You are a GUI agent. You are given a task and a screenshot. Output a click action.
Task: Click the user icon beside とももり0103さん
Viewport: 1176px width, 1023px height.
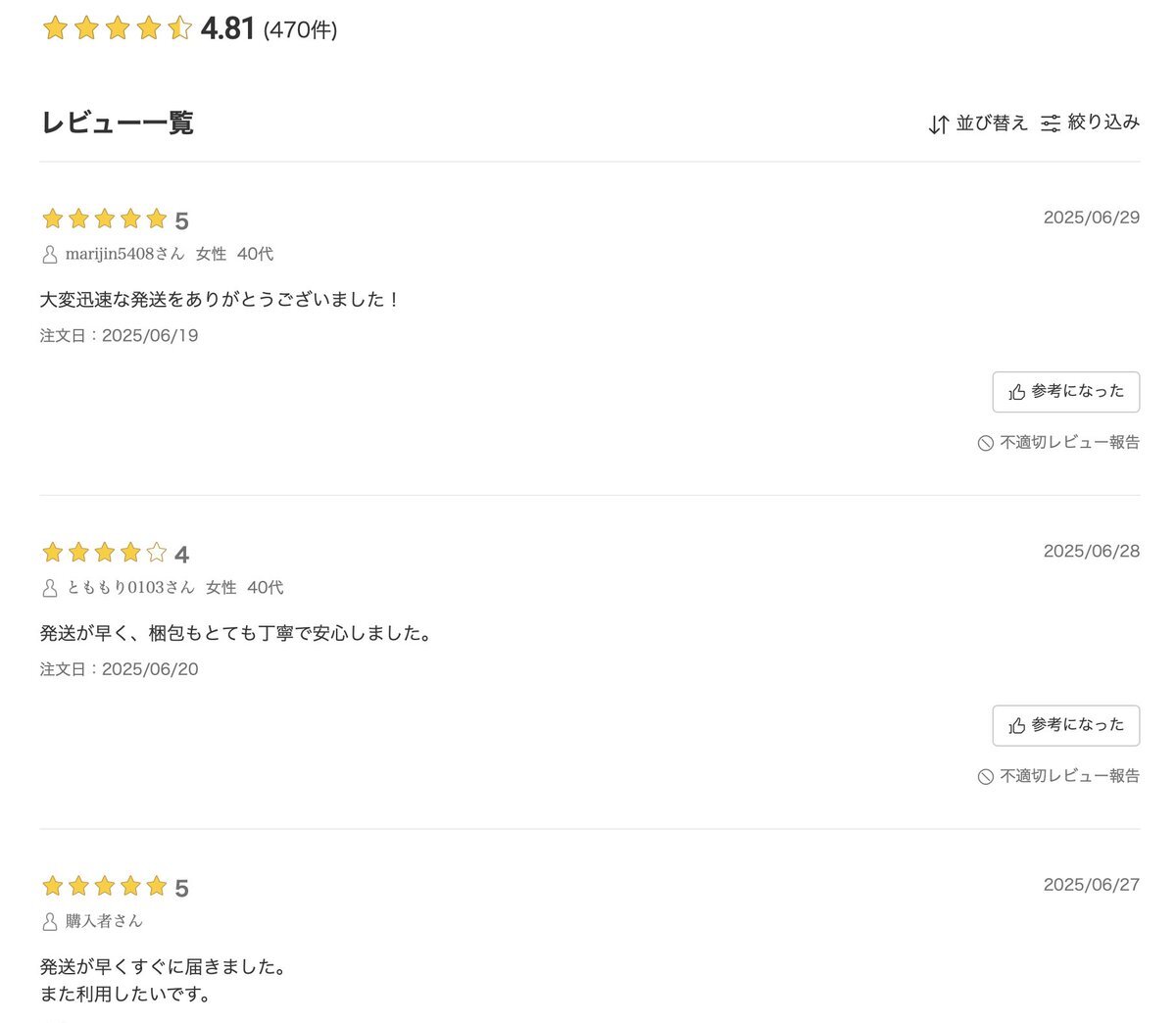[x=50, y=588]
